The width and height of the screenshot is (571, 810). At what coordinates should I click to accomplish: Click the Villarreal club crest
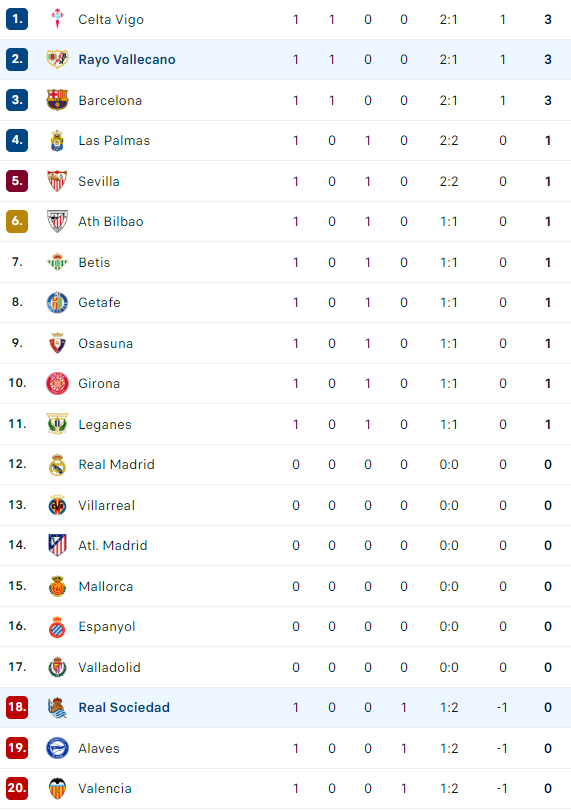click(x=57, y=505)
